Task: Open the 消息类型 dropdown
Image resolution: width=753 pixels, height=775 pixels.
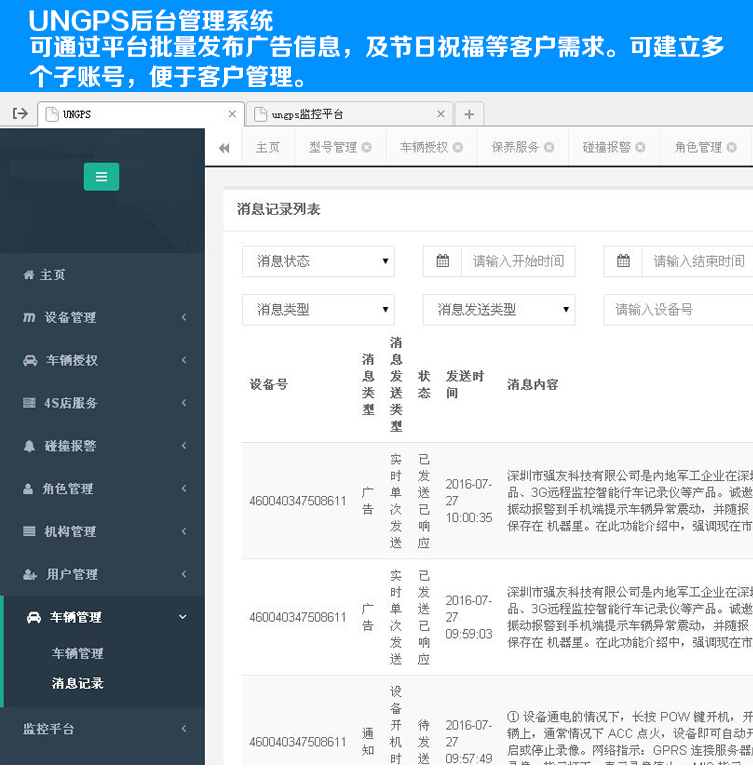Action: coord(318,309)
